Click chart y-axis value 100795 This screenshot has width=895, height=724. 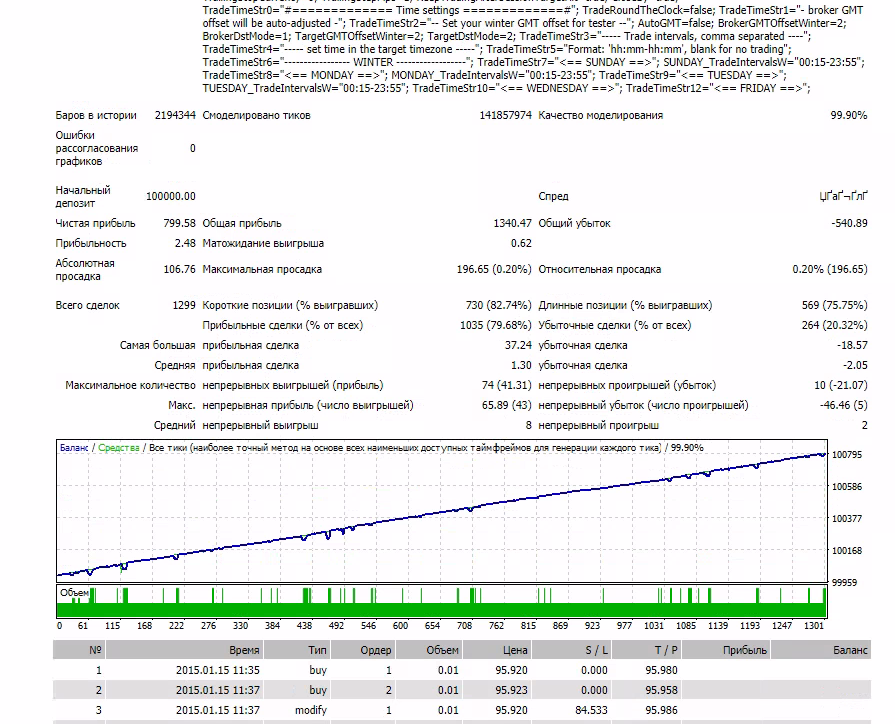[846, 455]
